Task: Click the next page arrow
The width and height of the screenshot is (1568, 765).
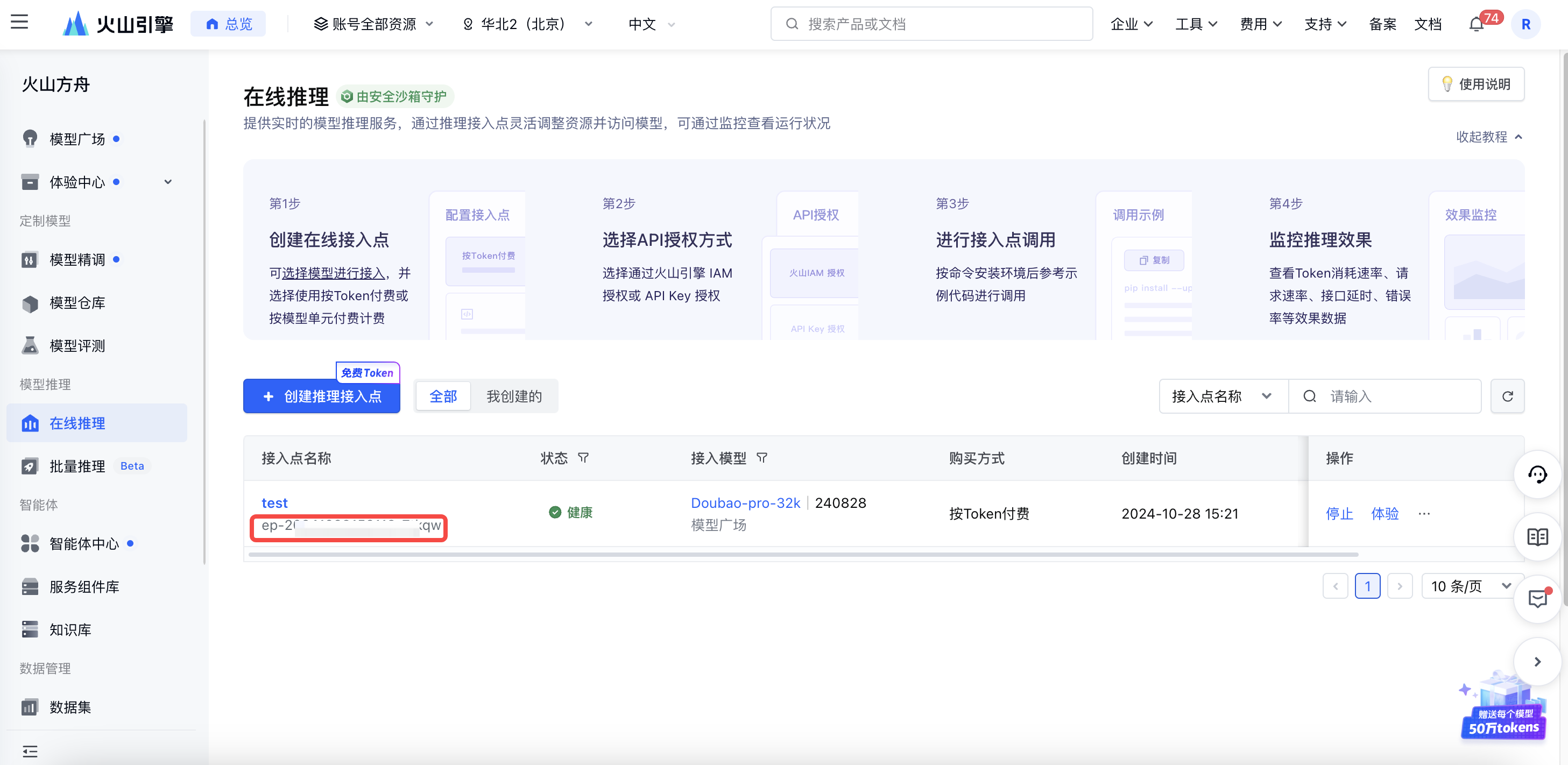Action: (x=1400, y=587)
